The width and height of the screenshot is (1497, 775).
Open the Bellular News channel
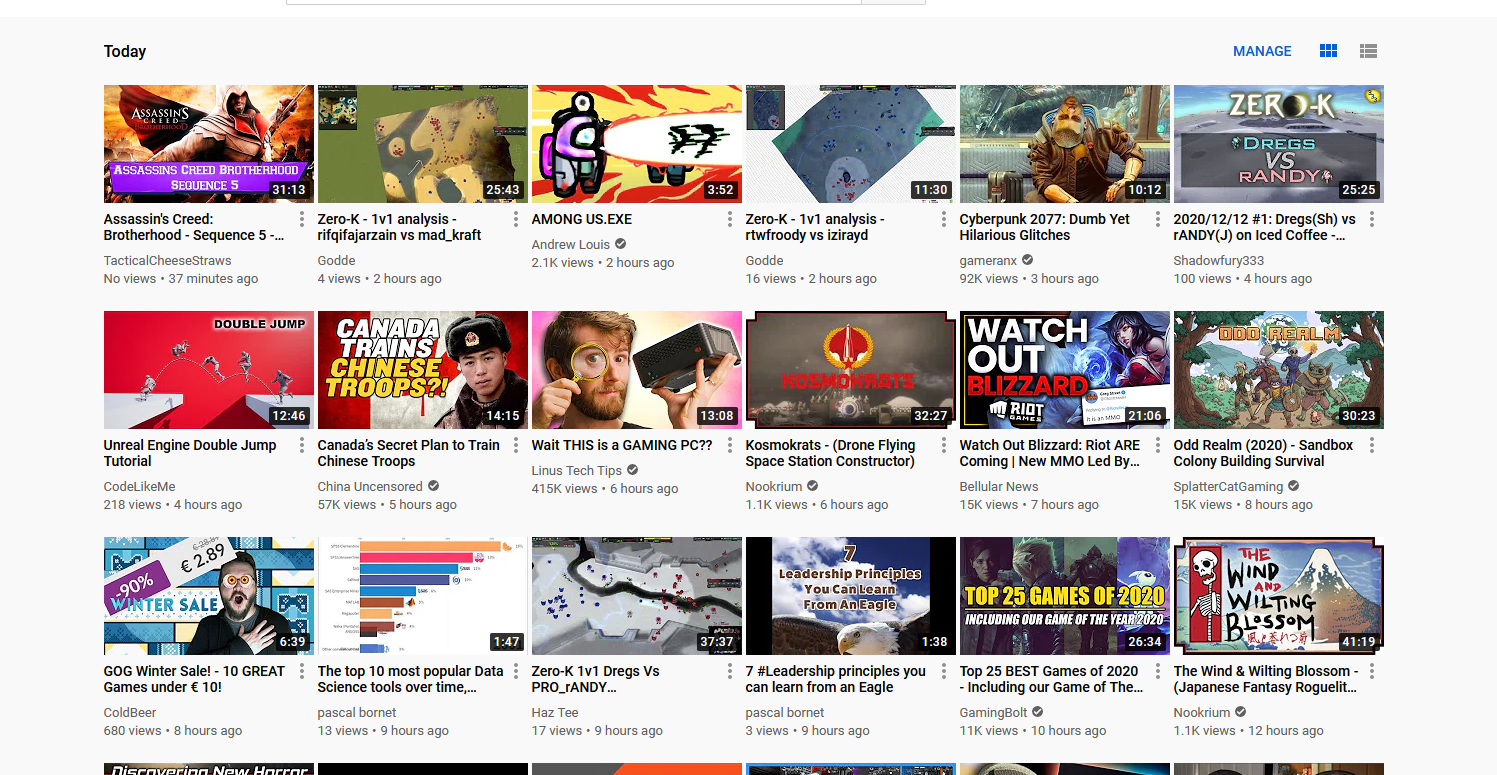(x=999, y=487)
